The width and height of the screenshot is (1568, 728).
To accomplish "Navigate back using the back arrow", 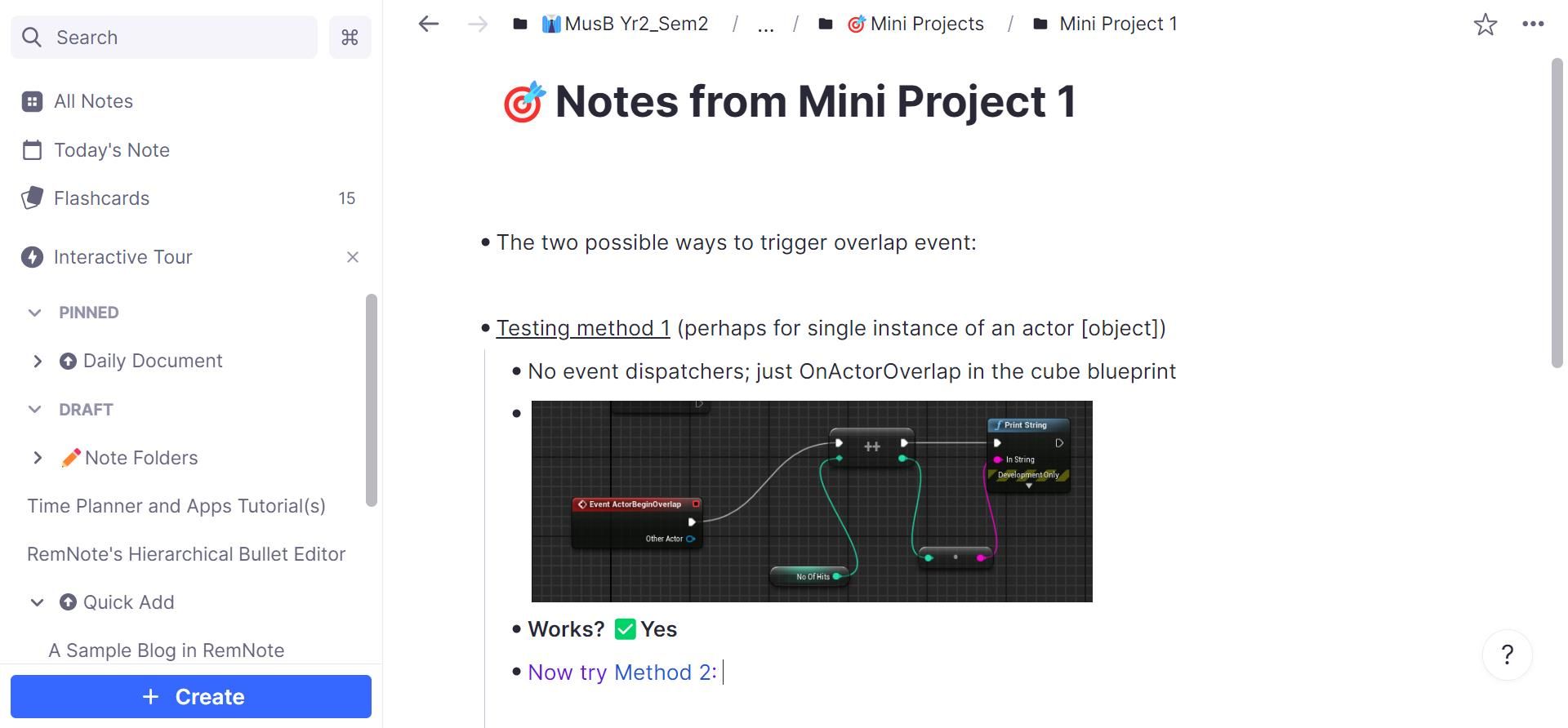I will [428, 24].
